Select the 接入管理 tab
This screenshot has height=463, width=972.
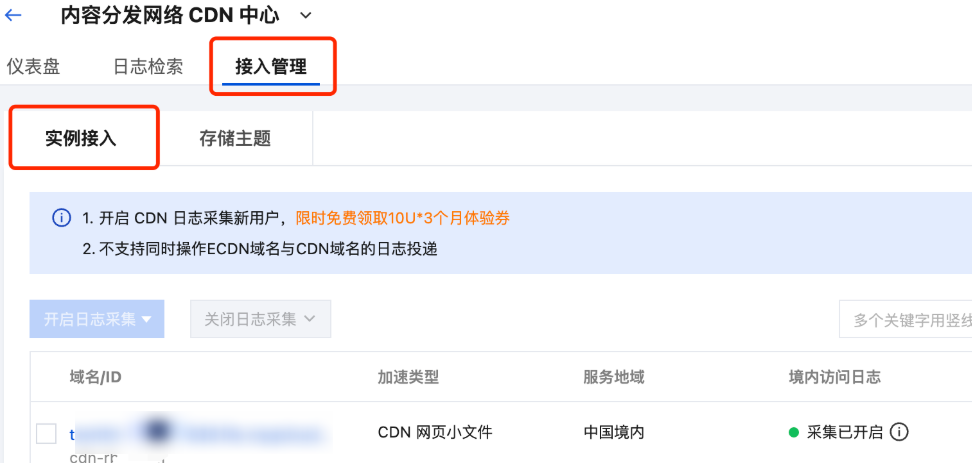tap(271, 67)
